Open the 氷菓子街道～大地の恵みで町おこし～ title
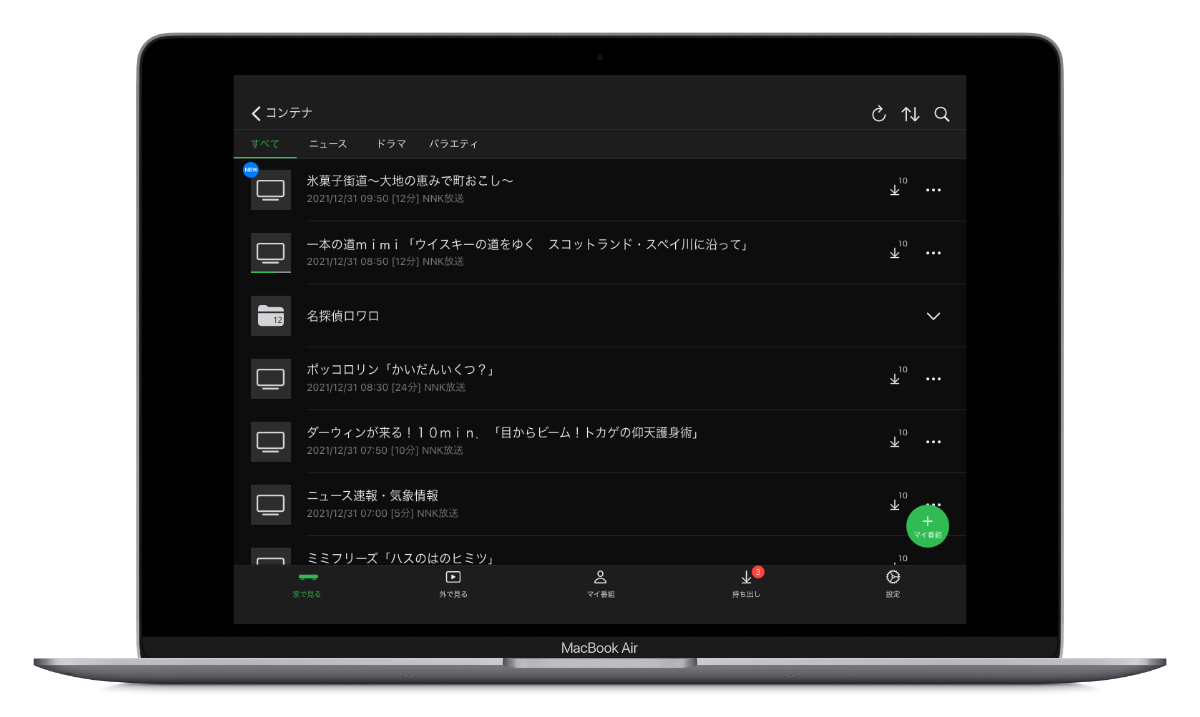This screenshot has height=717, width=1200. click(x=410, y=181)
